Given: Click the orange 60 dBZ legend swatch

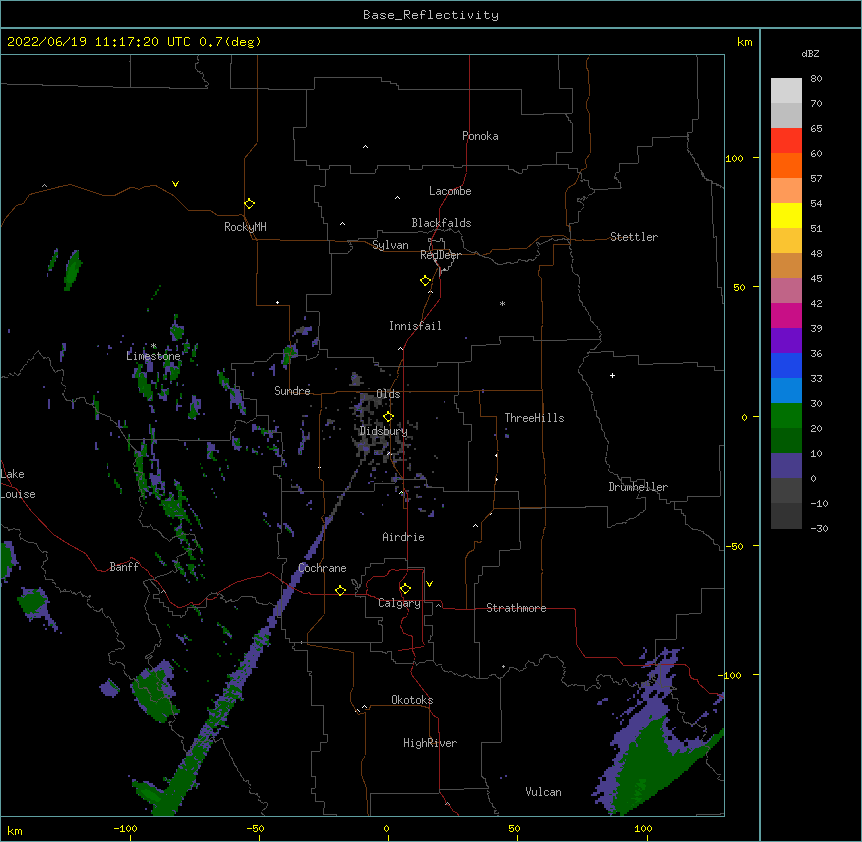Looking at the screenshot, I should pos(786,165).
